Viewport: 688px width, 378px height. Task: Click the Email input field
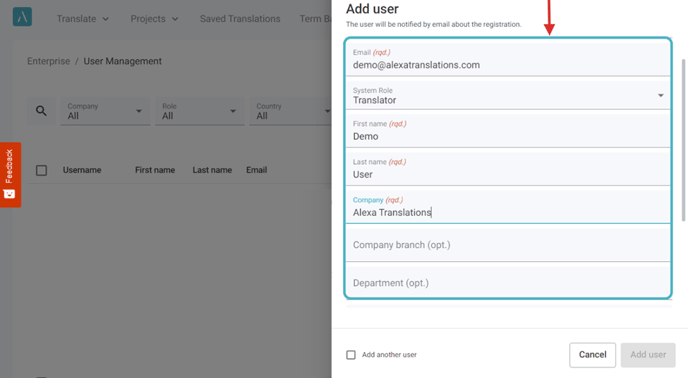point(508,59)
